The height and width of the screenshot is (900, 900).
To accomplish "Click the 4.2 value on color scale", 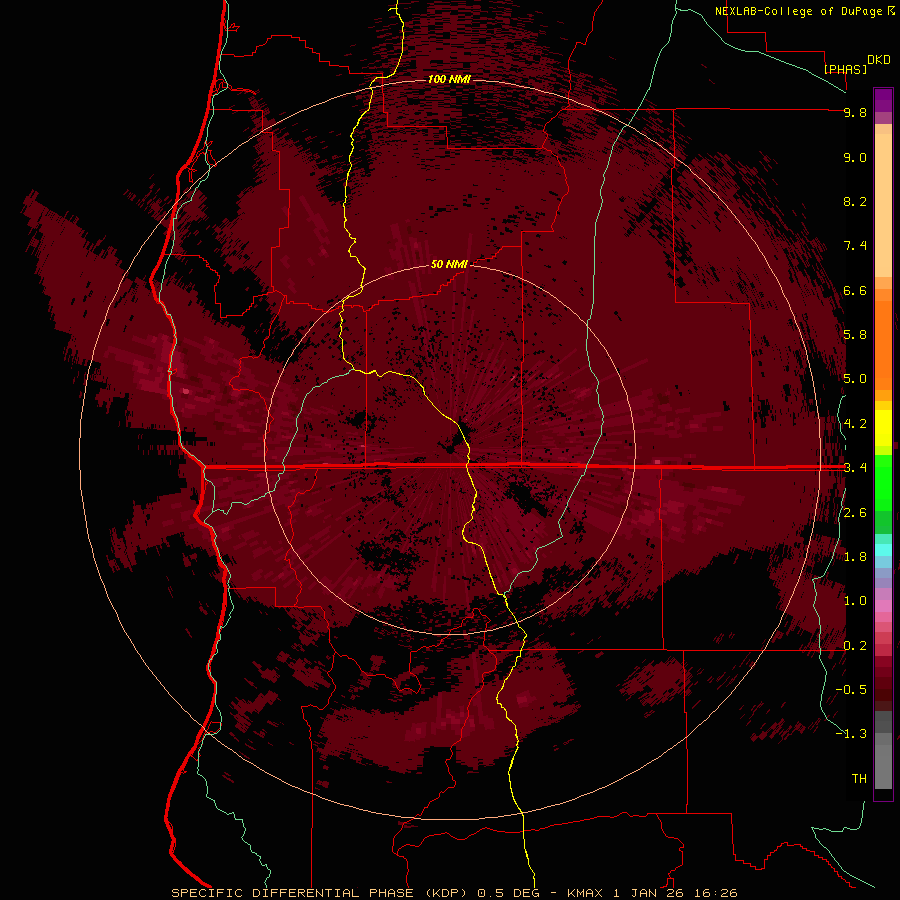I will tap(855, 424).
